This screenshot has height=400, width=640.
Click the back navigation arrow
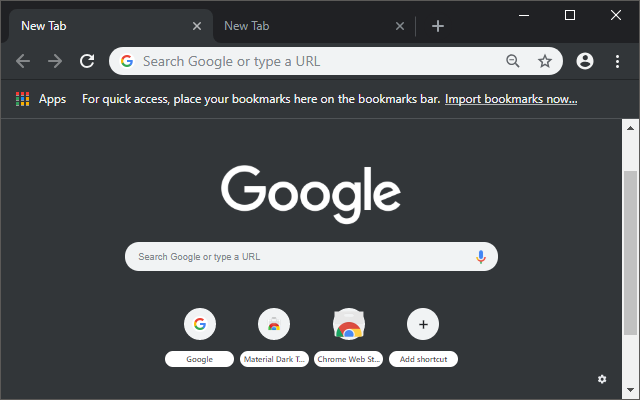[x=23, y=61]
